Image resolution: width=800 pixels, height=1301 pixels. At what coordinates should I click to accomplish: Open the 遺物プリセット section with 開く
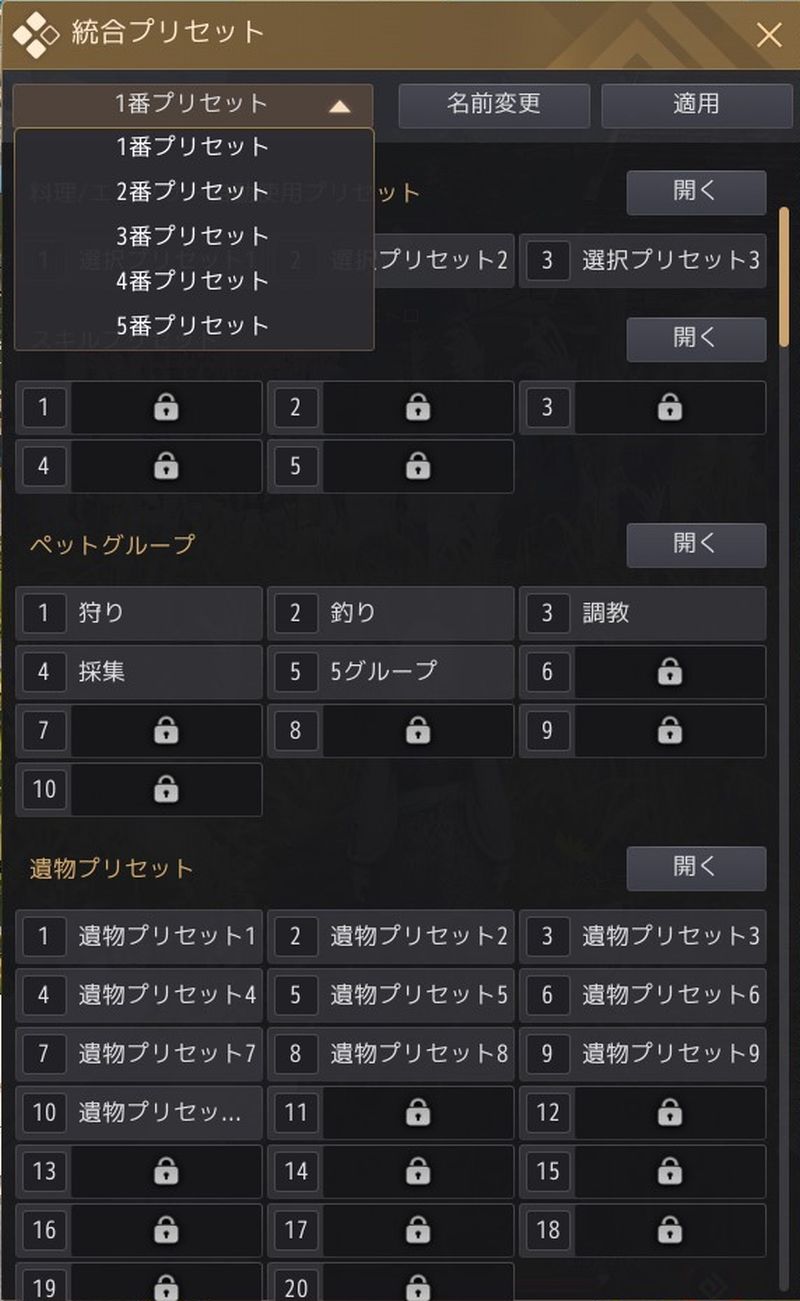click(x=697, y=868)
